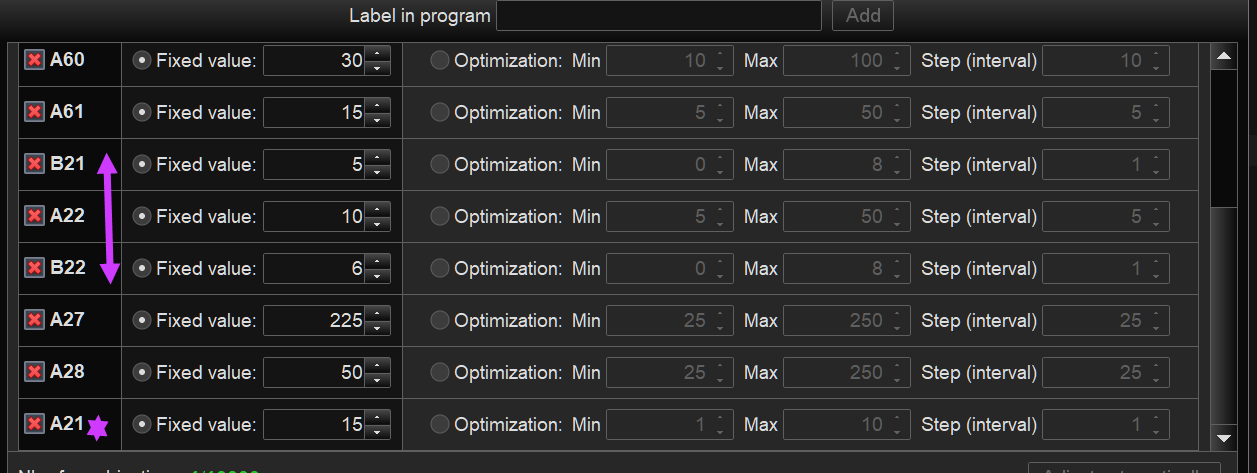Viewport: 1257px width, 473px height.
Task: Increment A28 fixed value spinner up
Action: point(377,365)
